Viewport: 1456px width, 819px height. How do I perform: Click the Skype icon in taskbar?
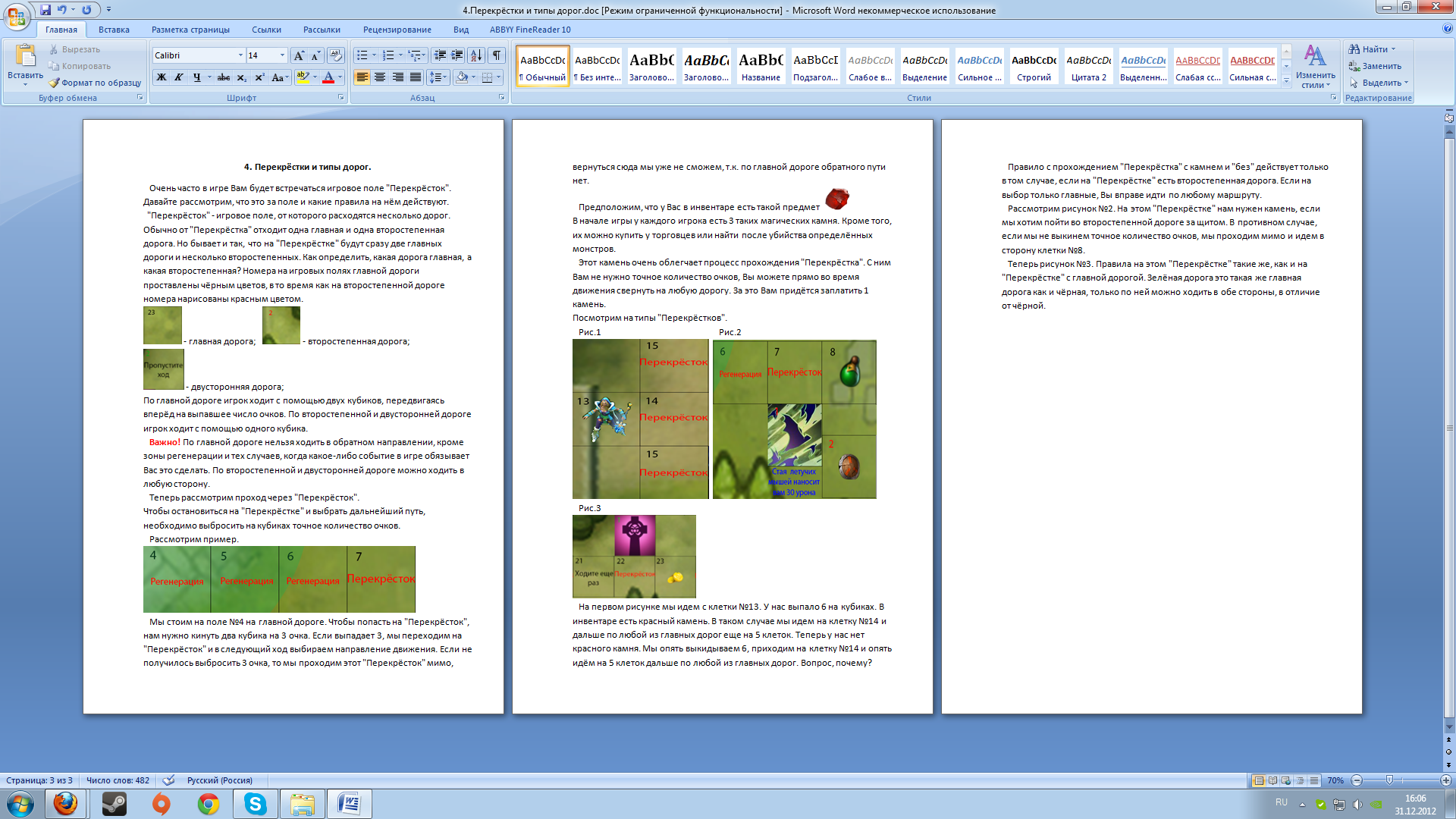tap(256, 804)
